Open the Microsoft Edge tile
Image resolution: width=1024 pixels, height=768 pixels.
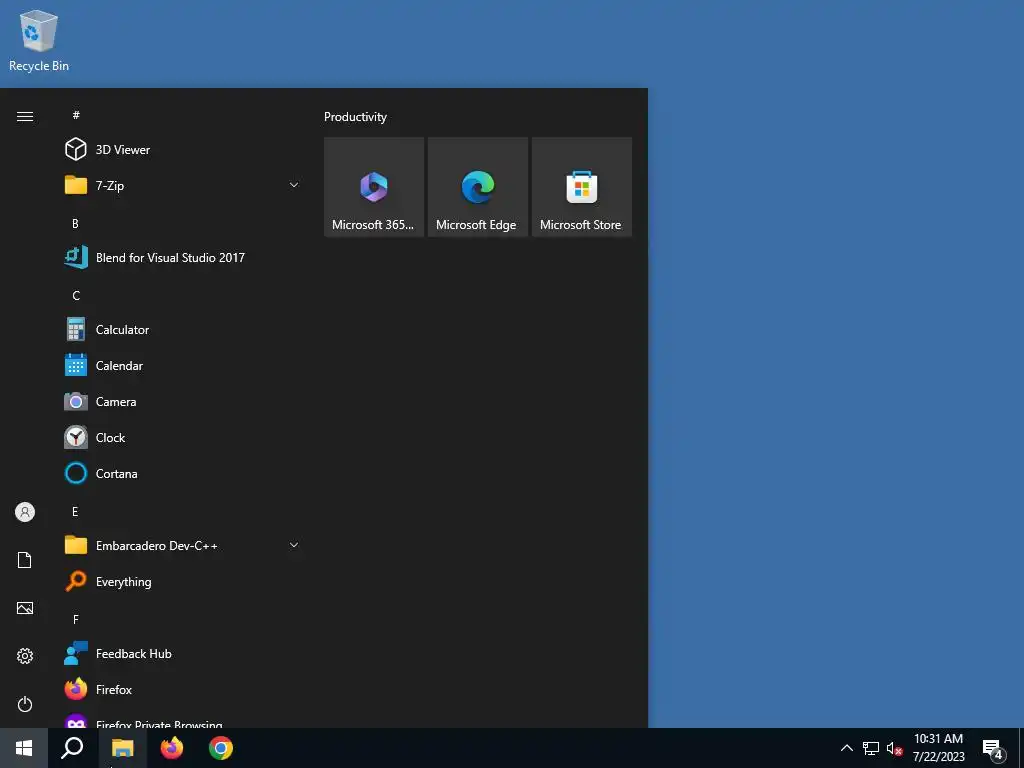point(477,187)
